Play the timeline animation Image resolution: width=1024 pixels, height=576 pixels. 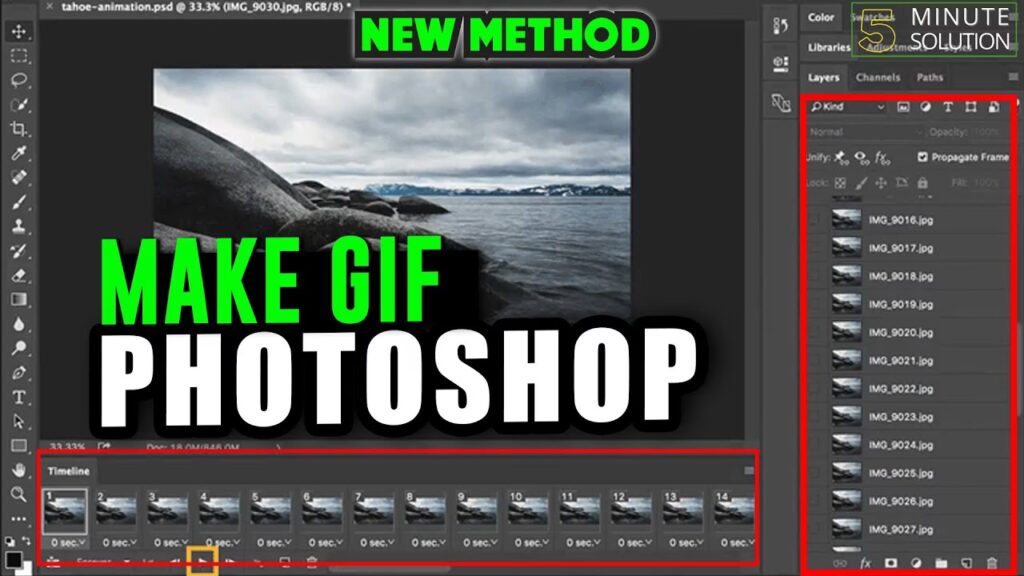[x=203, y=563]
